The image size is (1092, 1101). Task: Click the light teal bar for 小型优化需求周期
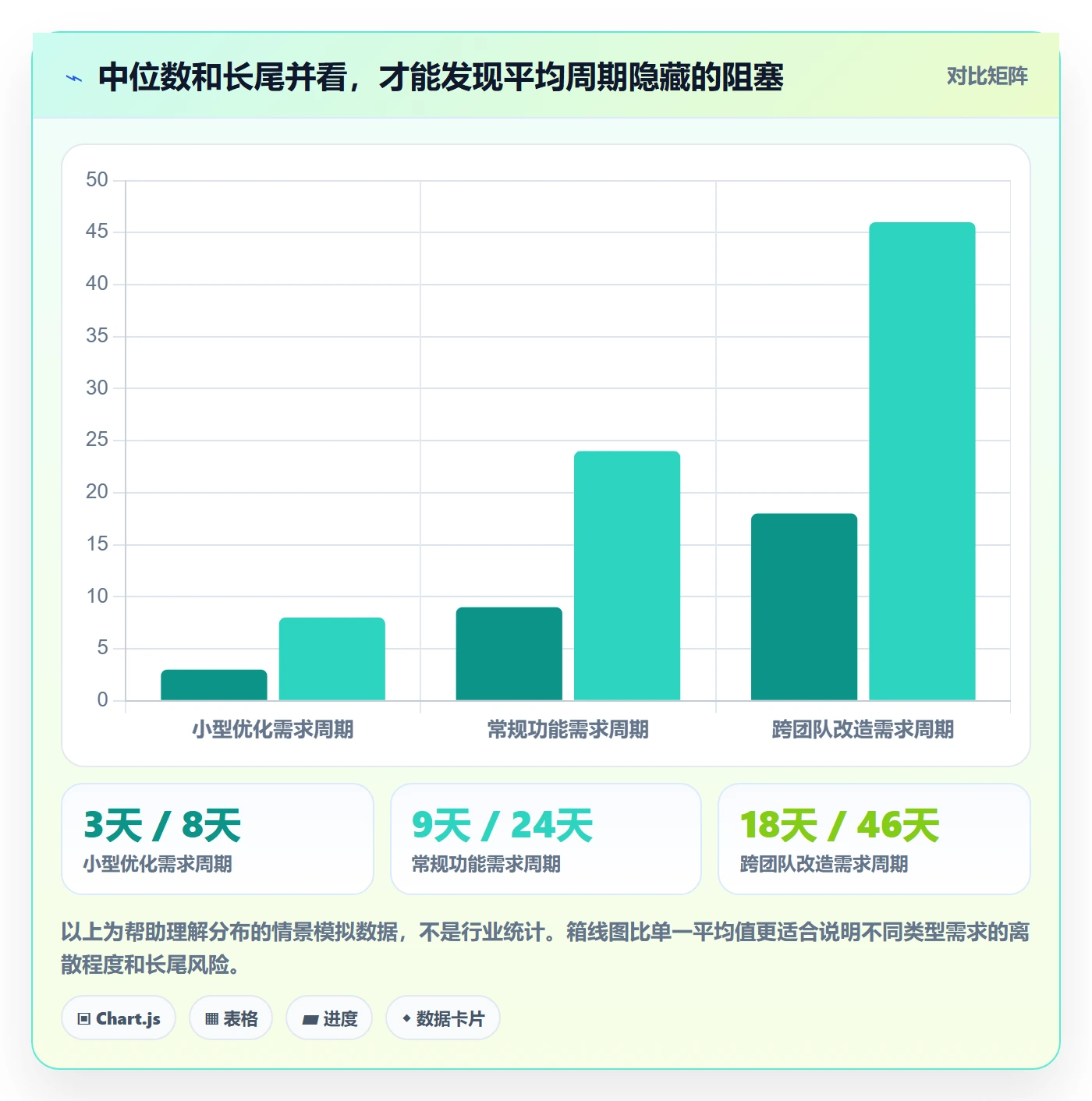[x=332, y=659]
